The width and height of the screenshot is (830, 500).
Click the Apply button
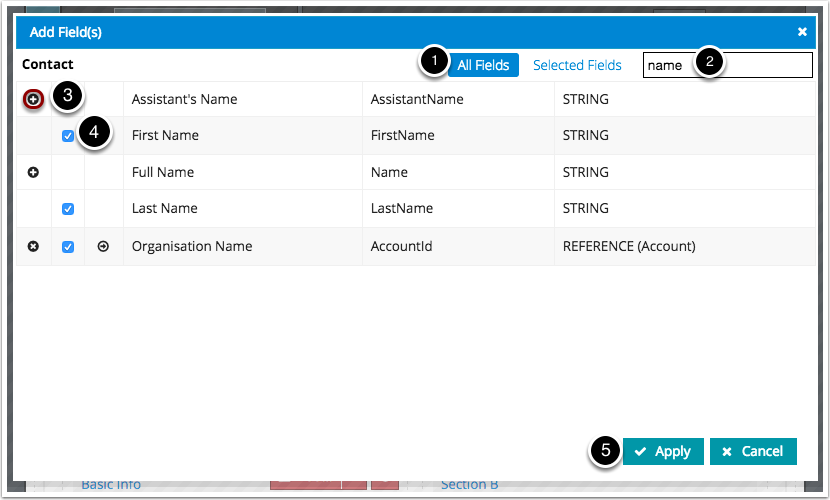click(x=663, y=451)
